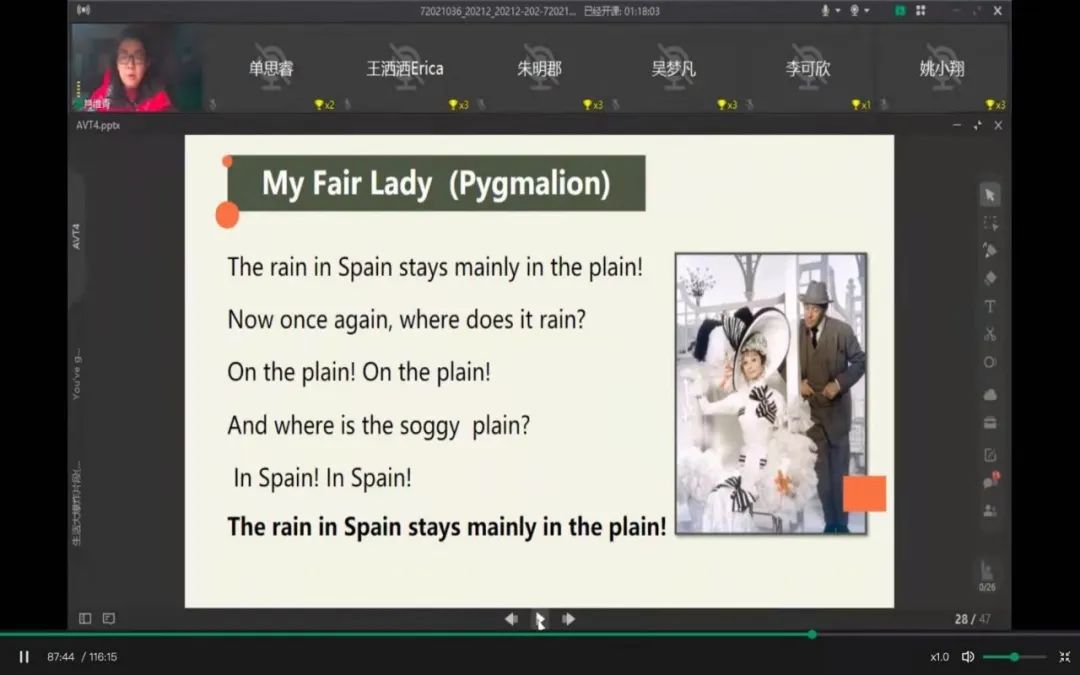Open the edit note icon
The width and height of the screenshot is (1080, 675).
click(x=990, y=455)
